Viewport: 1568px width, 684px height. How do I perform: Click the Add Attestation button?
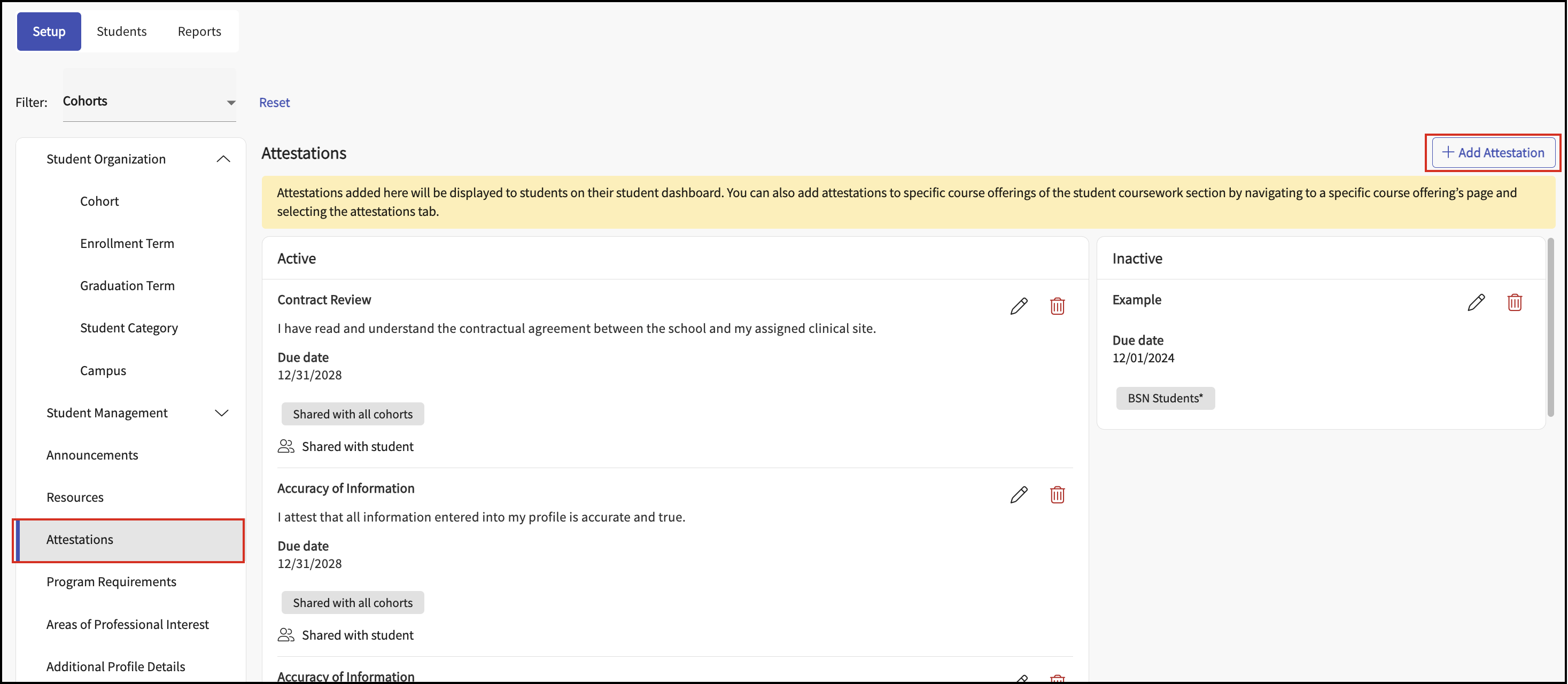pos(1493,152)
